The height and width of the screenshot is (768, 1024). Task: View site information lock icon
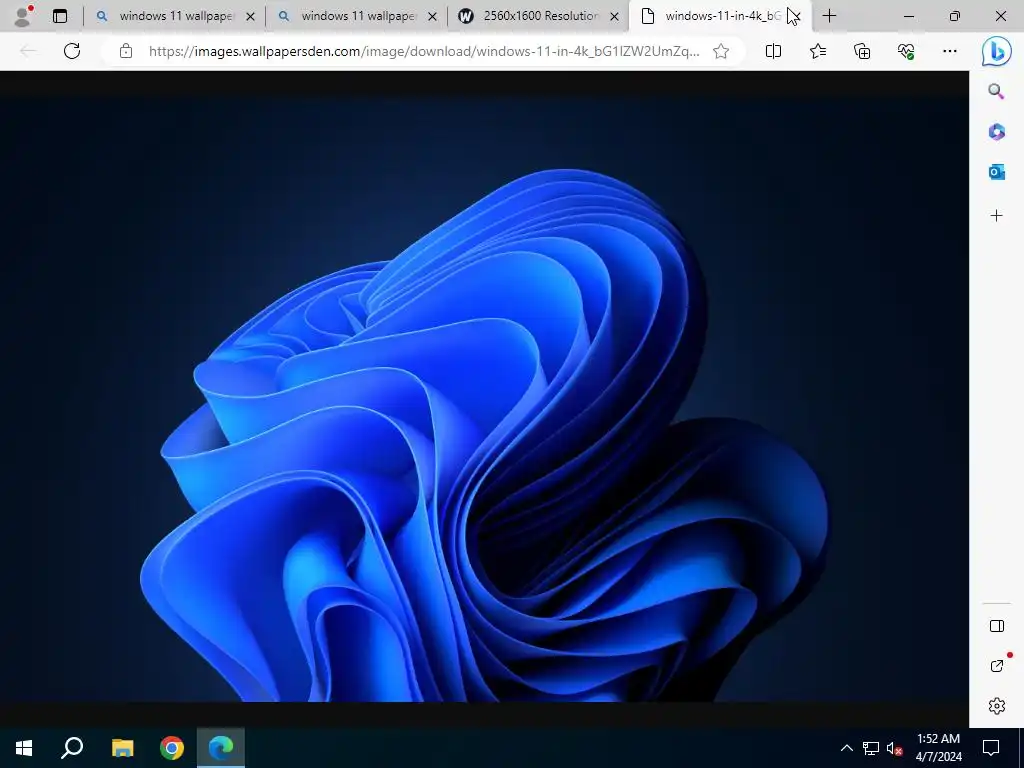(126, 51)
